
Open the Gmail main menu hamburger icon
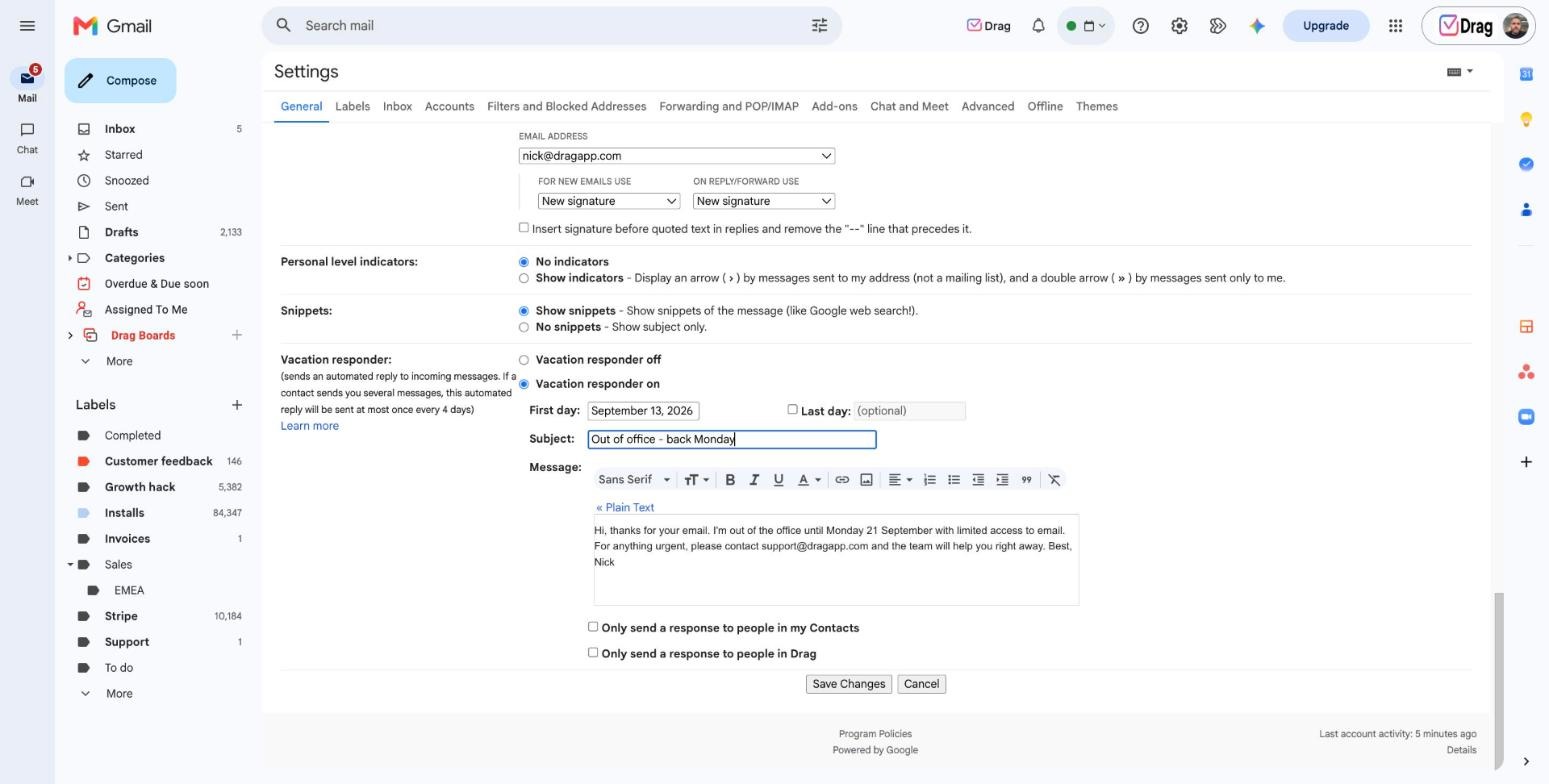click(27, 26)
